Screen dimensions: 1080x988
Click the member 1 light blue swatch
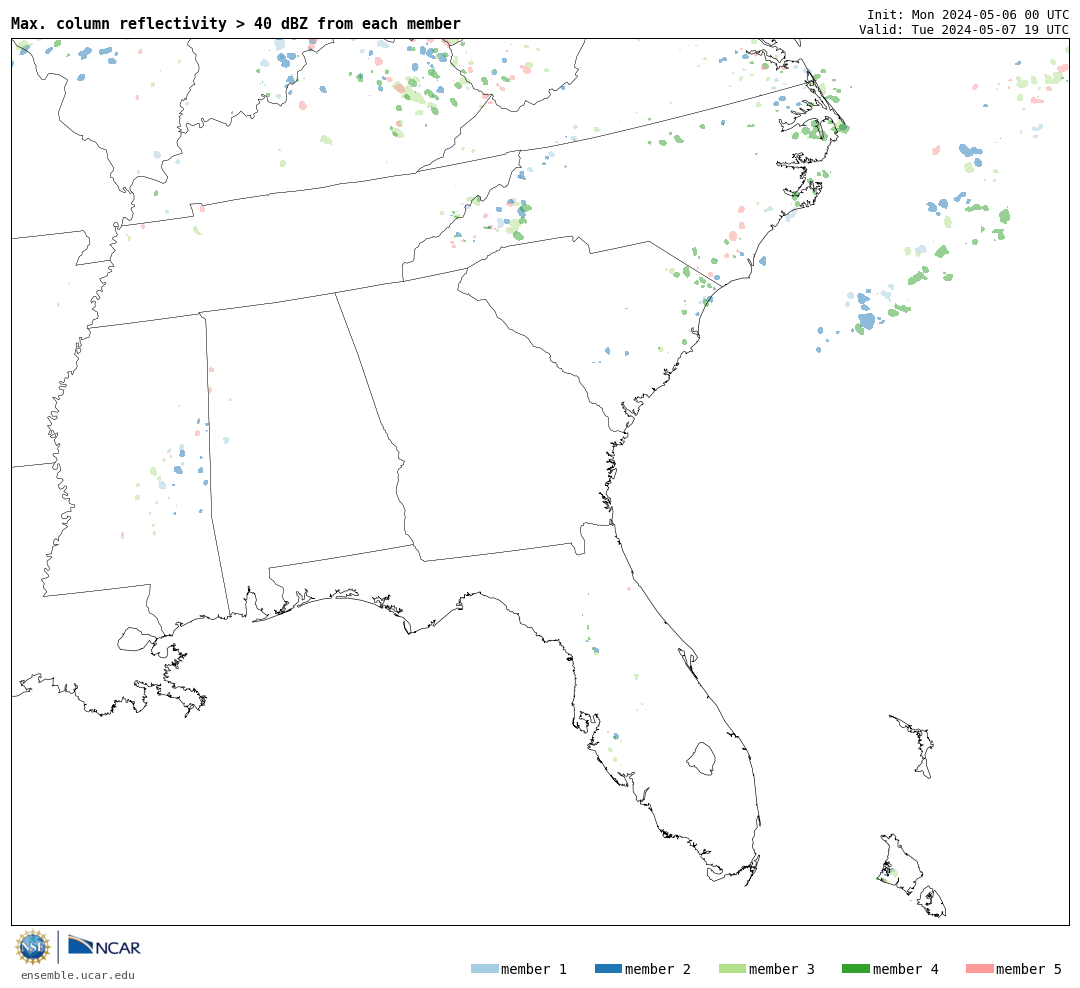coord(484,969)
